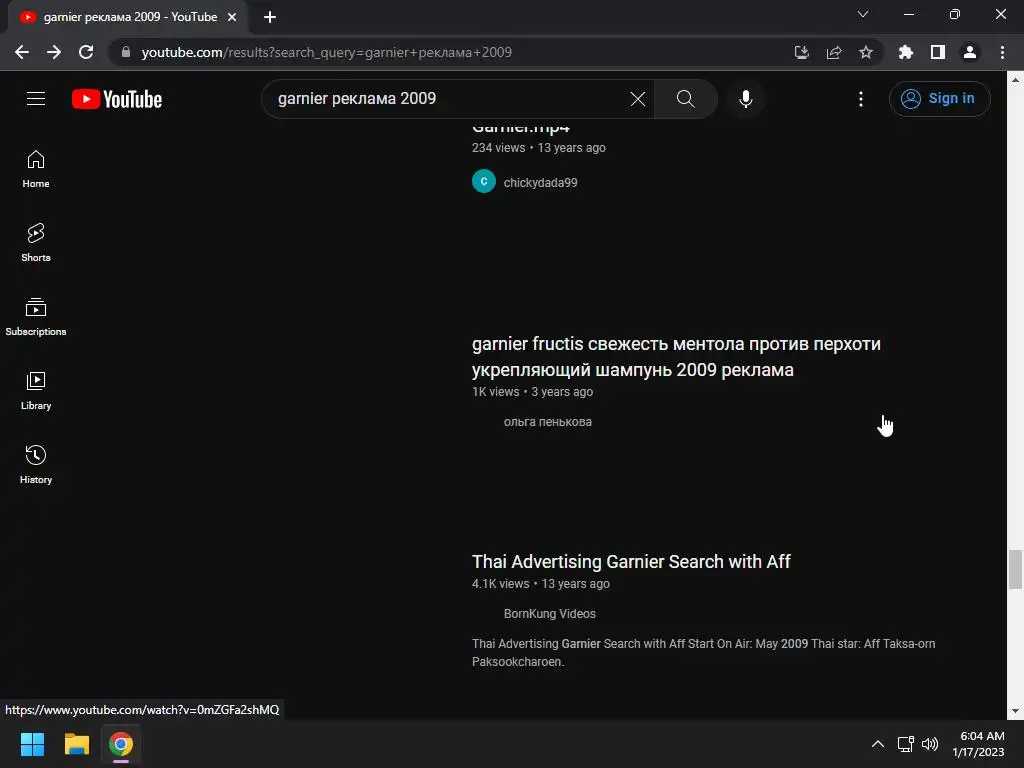Screen dimensions: 1024x768
Task: Click 4.1K views 13 years ago text
Action: point(541,584)
